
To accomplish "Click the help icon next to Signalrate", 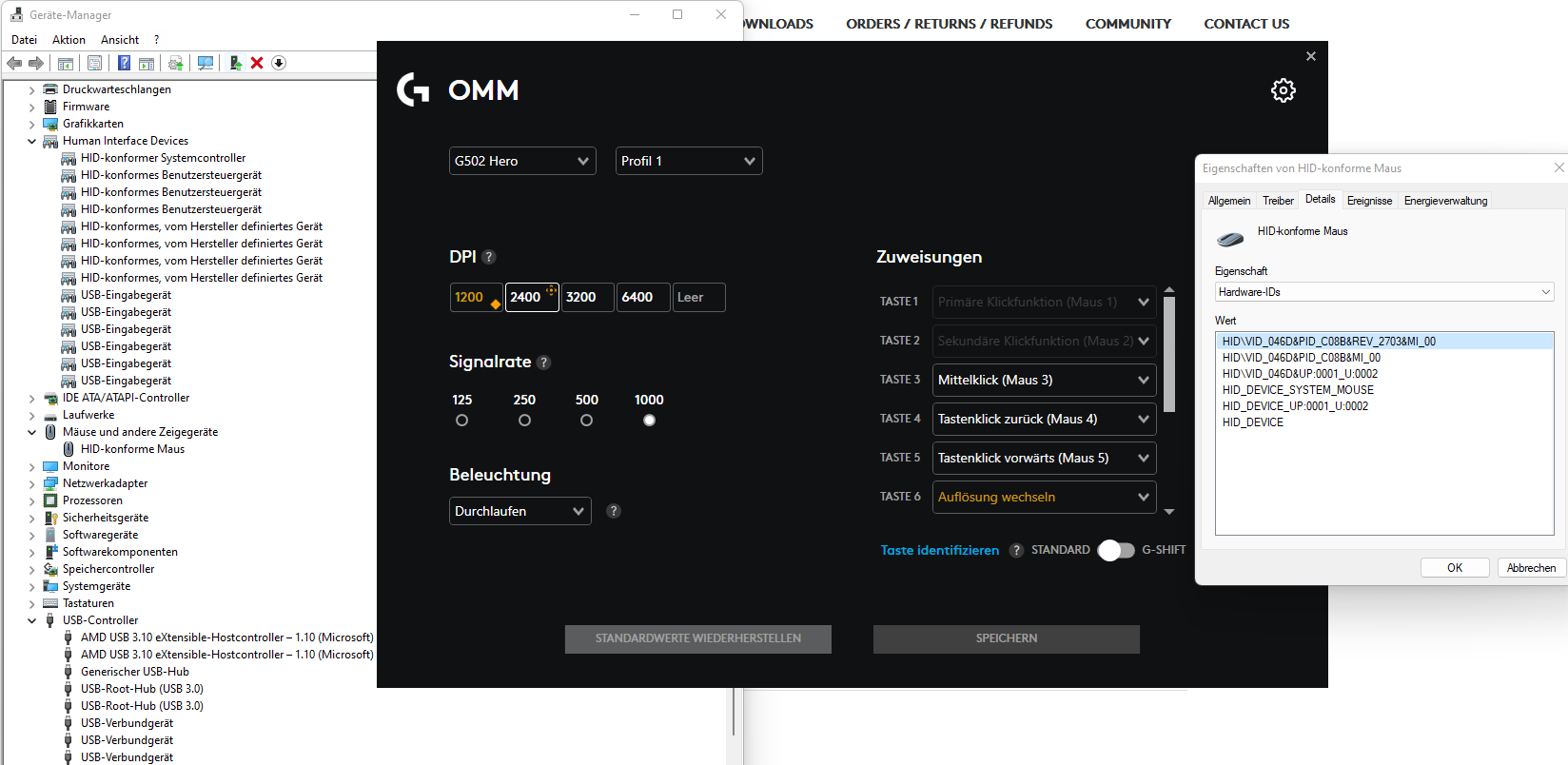I will click(x=544, y=363).
